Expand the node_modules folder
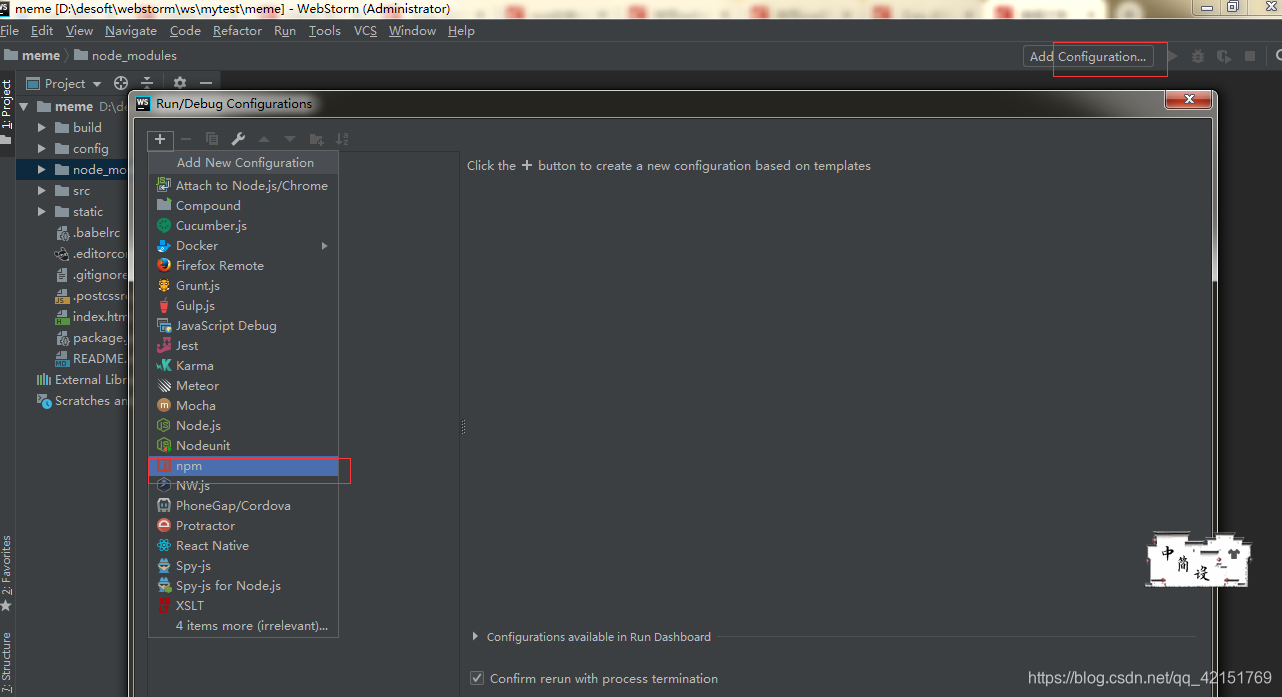 point(41,170)
